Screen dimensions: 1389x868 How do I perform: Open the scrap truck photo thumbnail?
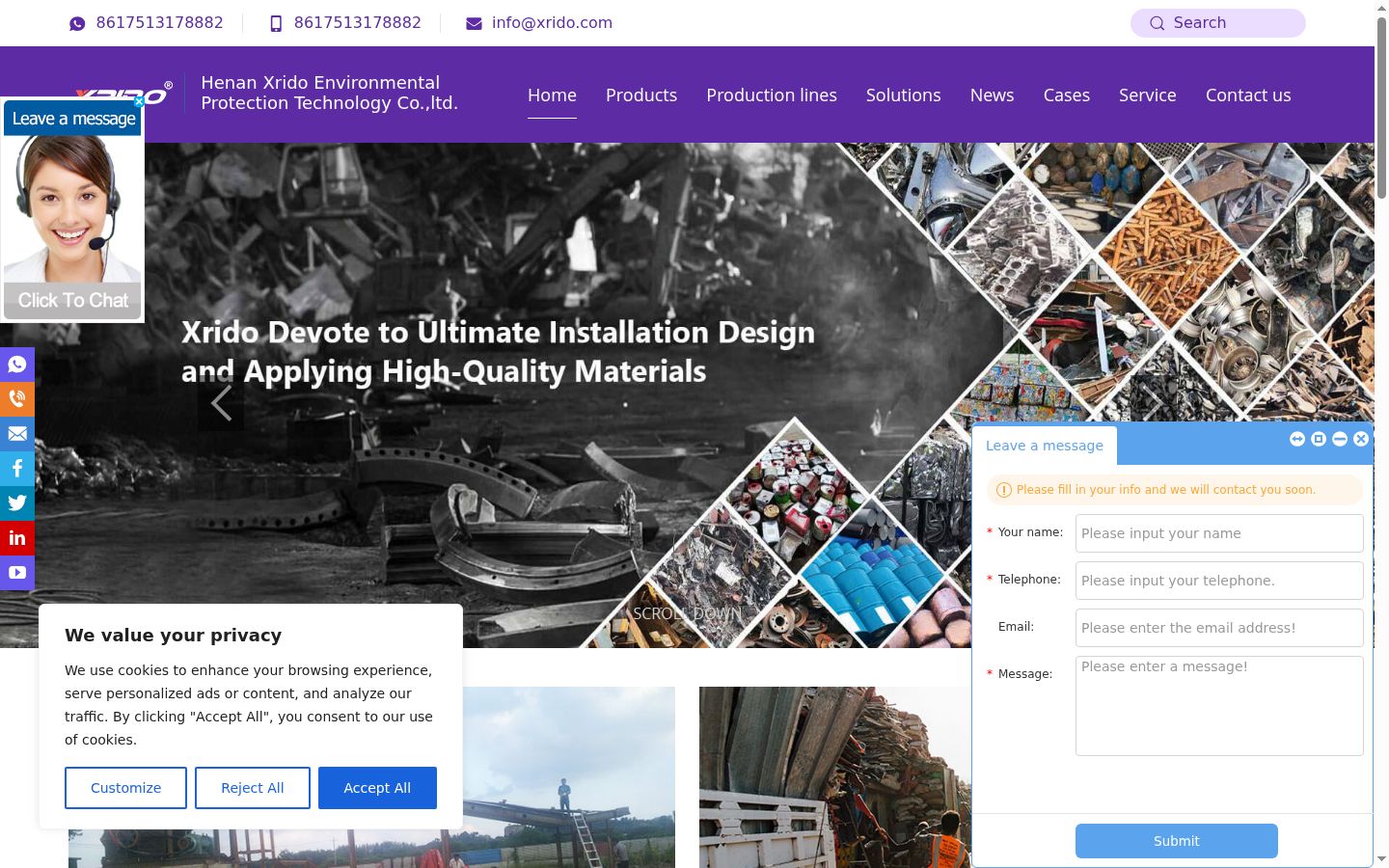[835, 777]
